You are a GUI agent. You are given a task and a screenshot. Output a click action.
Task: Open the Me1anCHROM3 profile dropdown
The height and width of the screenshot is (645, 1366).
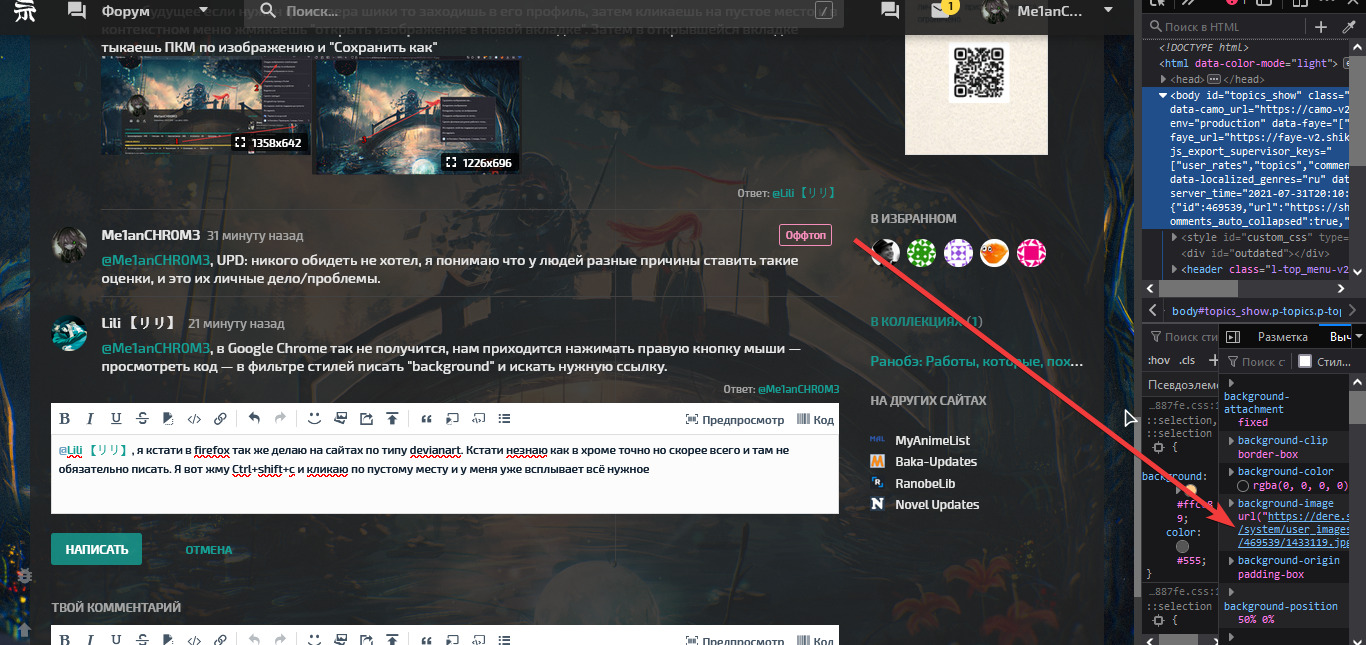pyautogui.click(x=1108, y=11)
